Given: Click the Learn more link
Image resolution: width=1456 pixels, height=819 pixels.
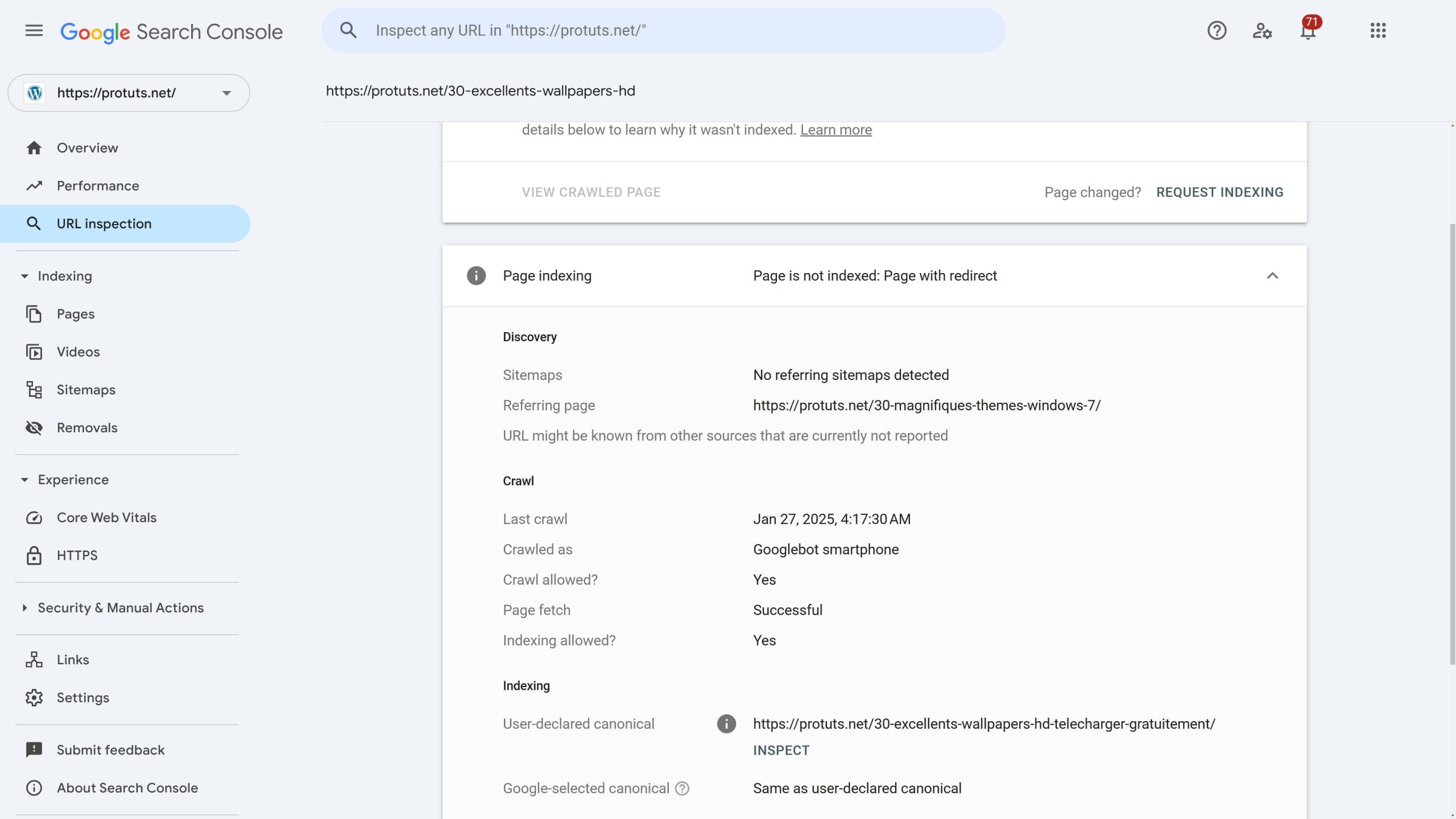Looking at the screenshot, I should pyautogui.click(x=835, y=130).
